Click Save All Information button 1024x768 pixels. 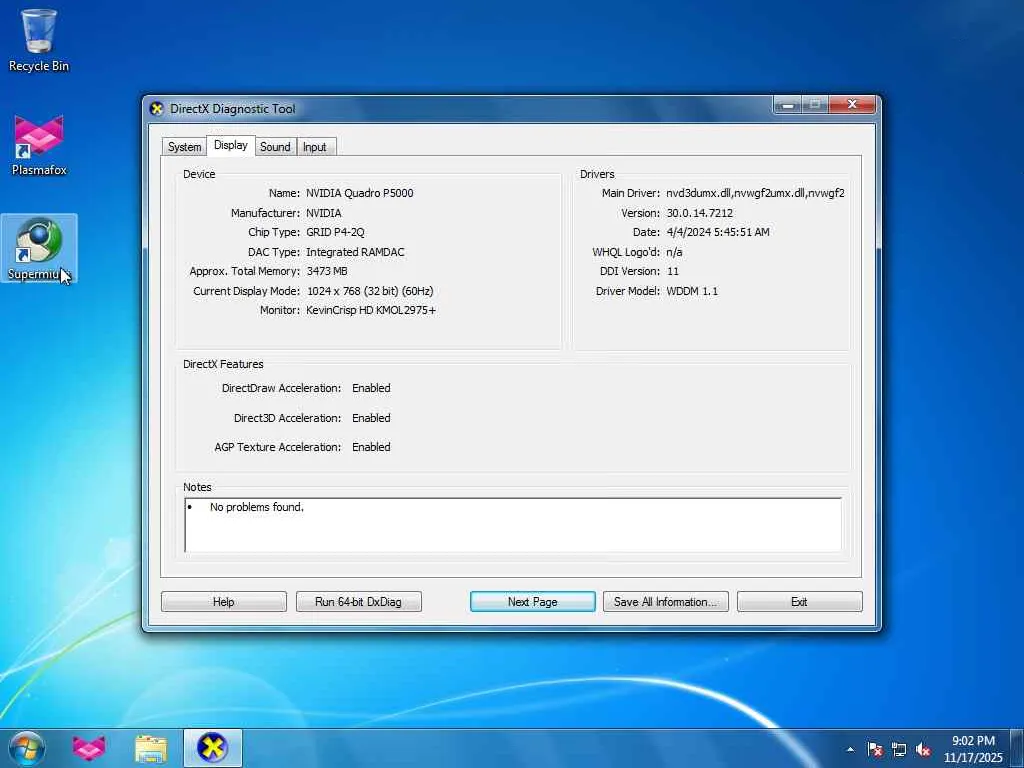[665, 601]
